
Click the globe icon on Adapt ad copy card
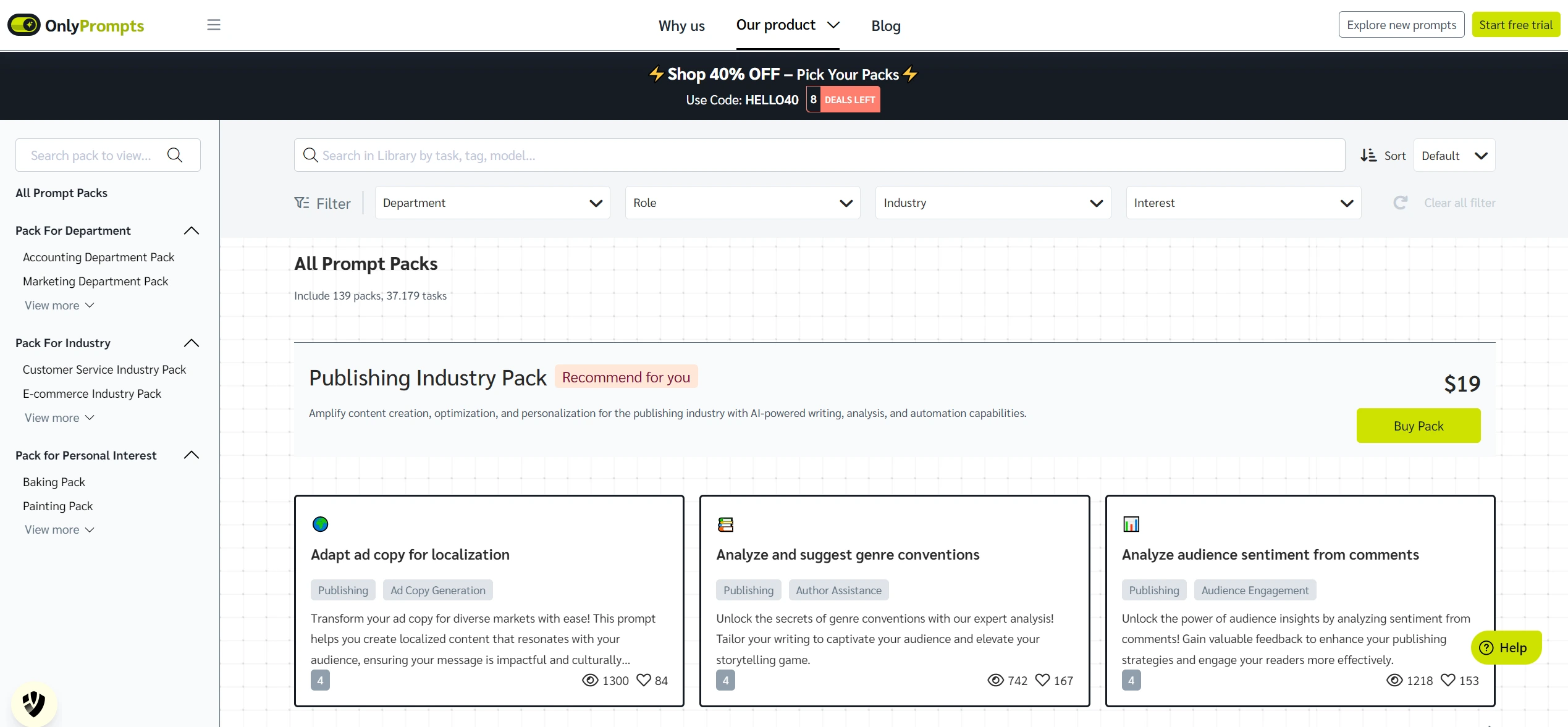click(x=320, y=524)
